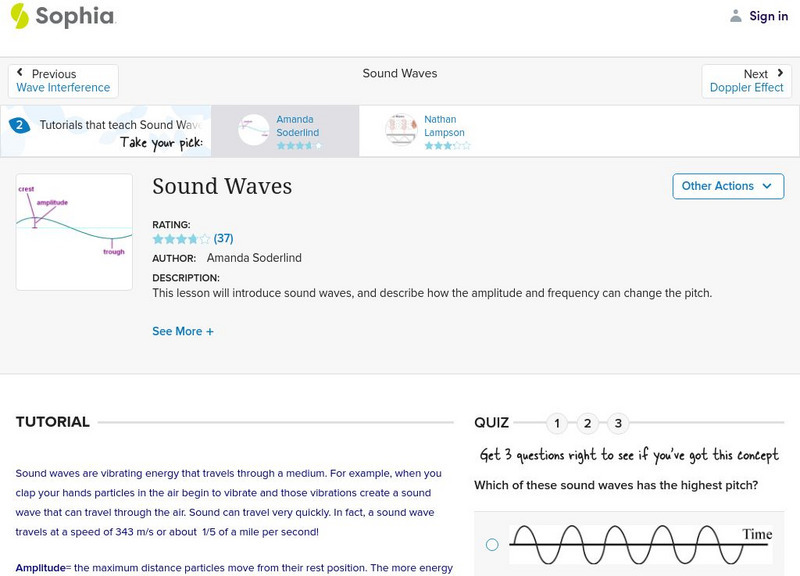Screen dimensions: 800x576
Task: Open the Other Actions dropdown
Action: coord(726,186)
